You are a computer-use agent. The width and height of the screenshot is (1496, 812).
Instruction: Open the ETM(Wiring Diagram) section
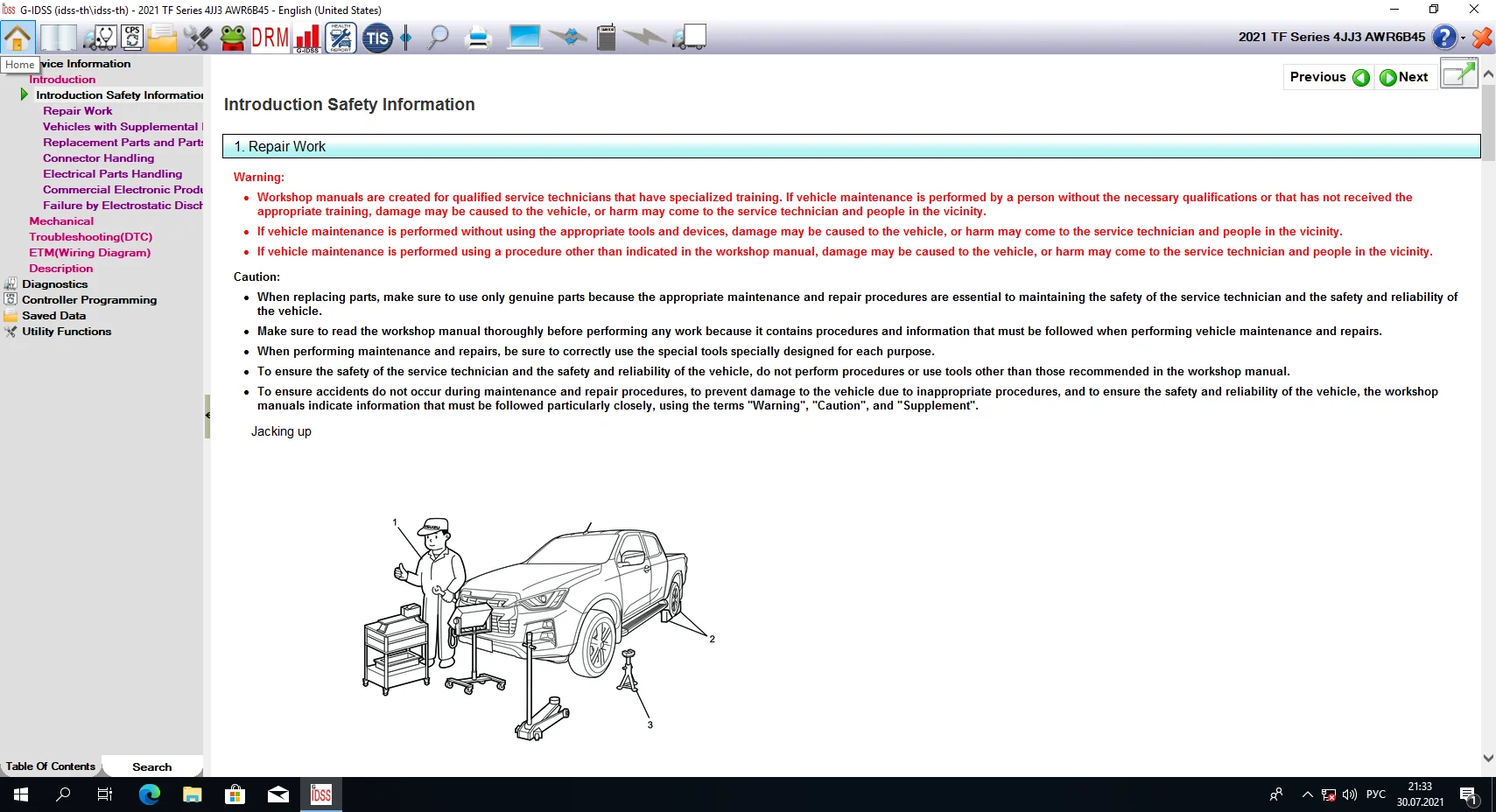click(90, 253)
